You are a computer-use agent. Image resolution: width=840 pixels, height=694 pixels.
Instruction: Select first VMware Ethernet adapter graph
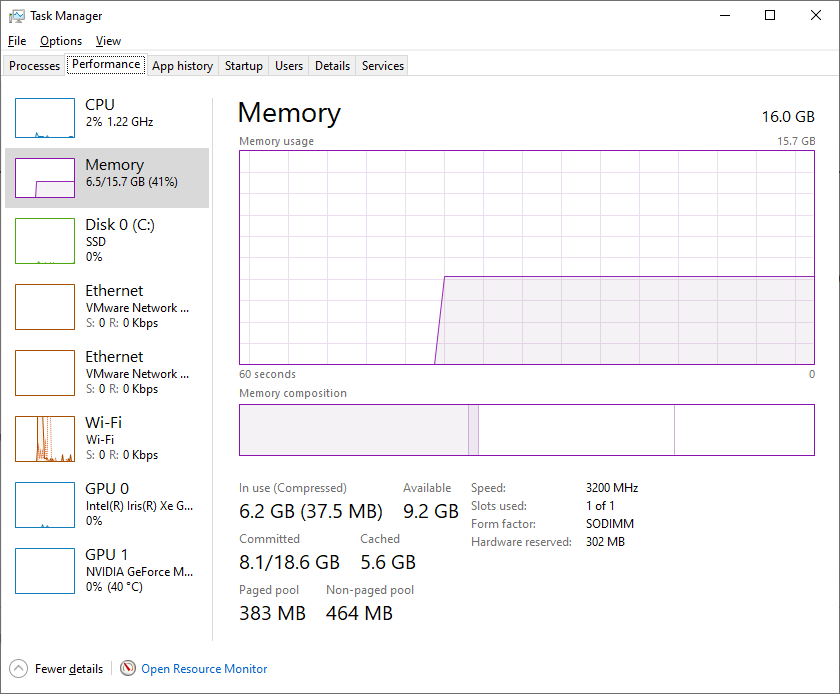[x=45, y=307]
